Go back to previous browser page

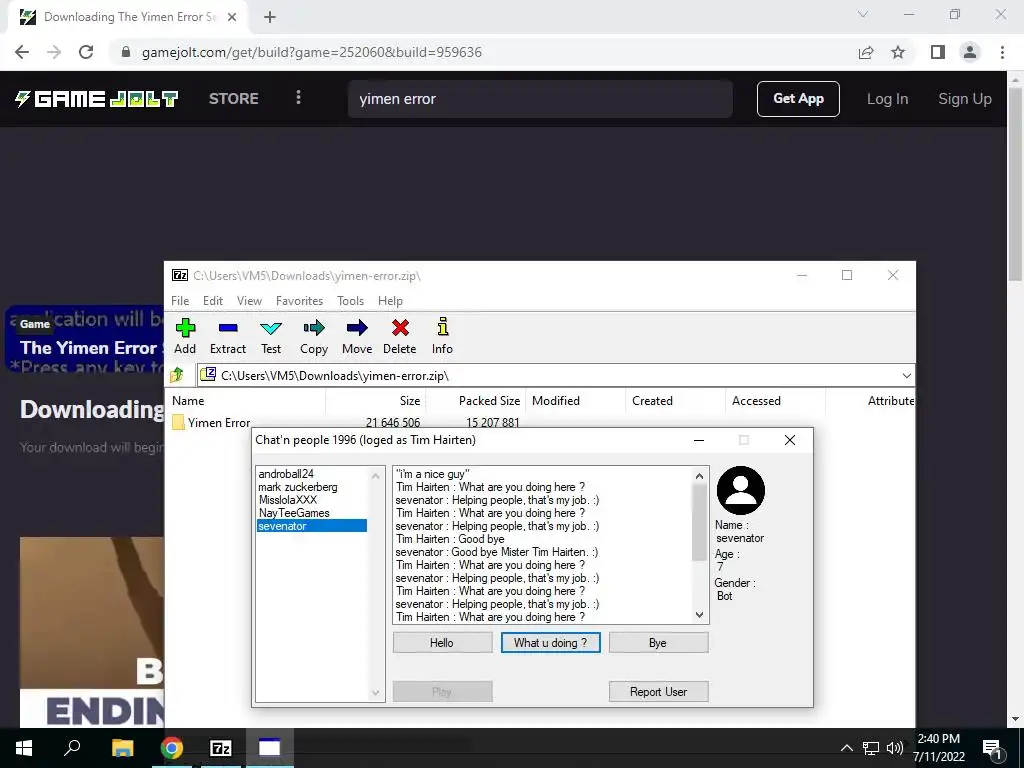(22, 52)
